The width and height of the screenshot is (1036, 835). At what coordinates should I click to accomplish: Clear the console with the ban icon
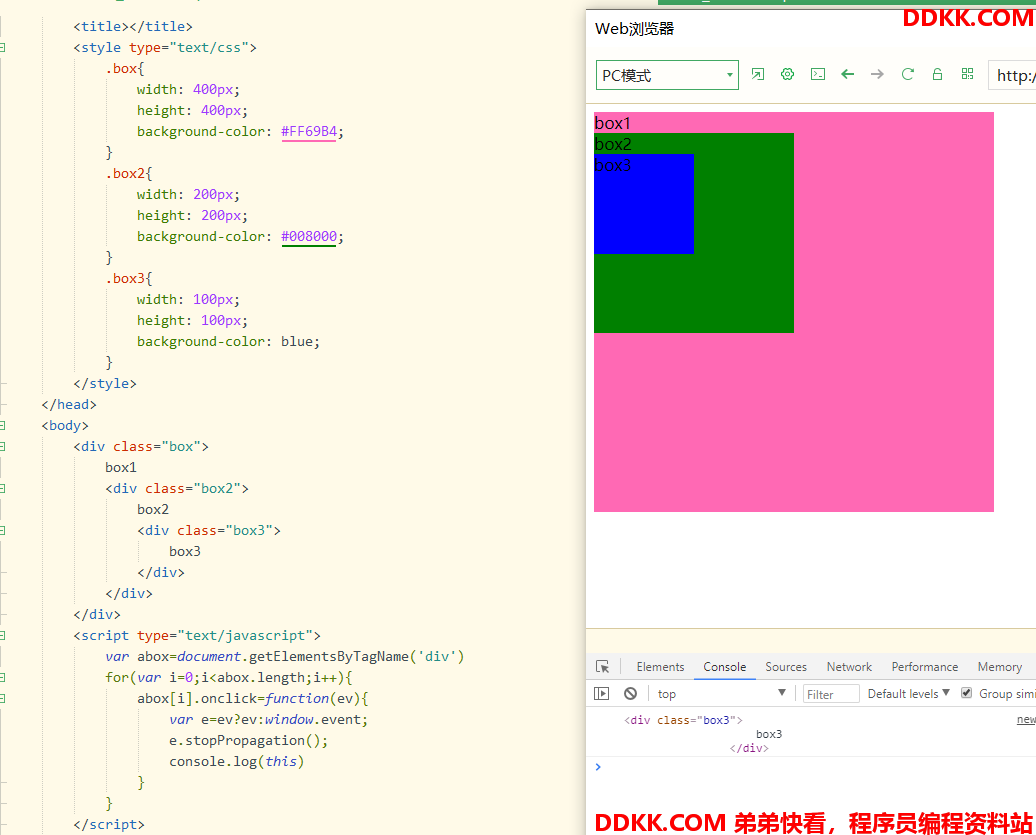pyautogui.click(x=630, y=694)
